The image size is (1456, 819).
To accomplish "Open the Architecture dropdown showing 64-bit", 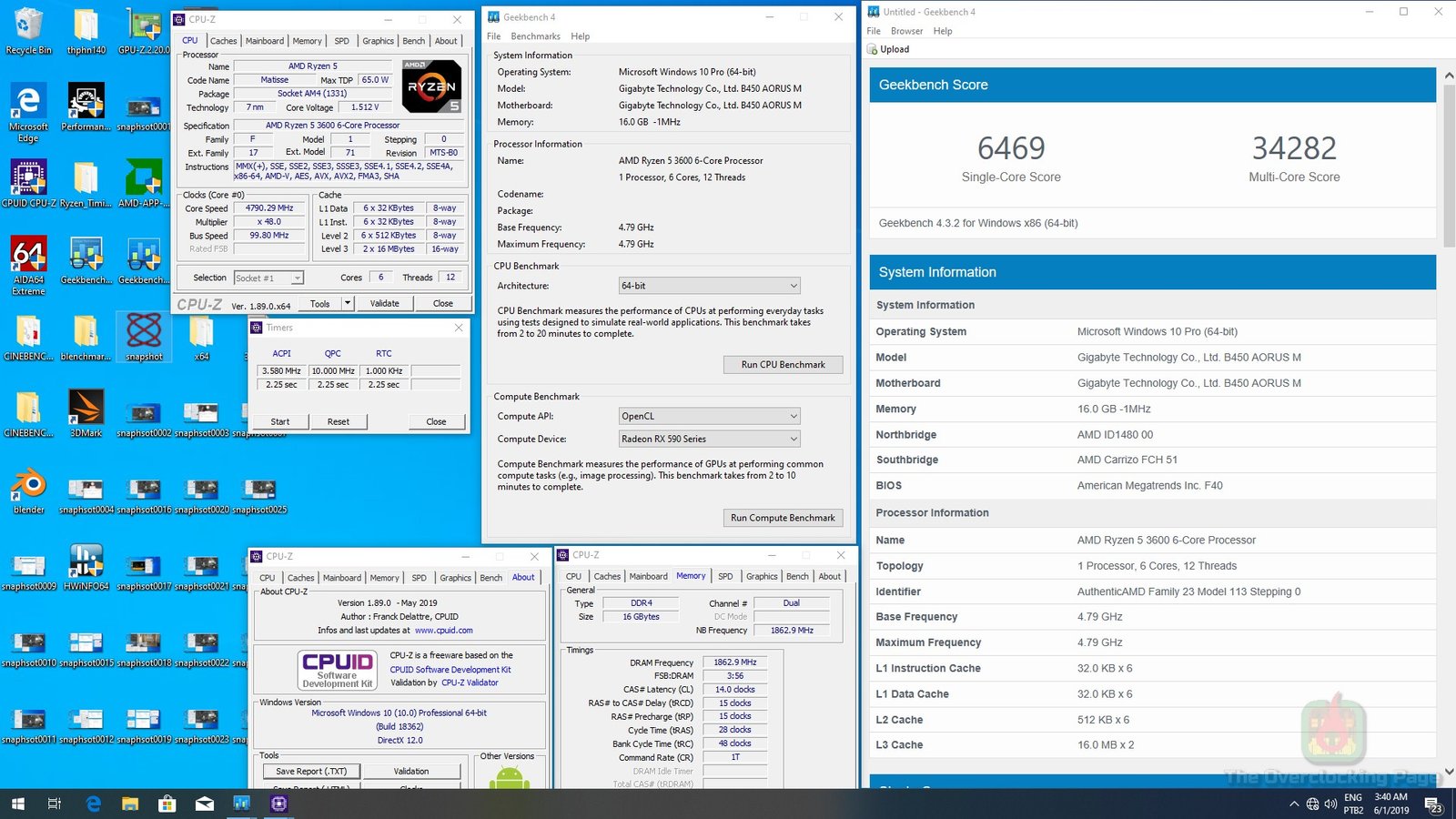I will click(708, 285).
